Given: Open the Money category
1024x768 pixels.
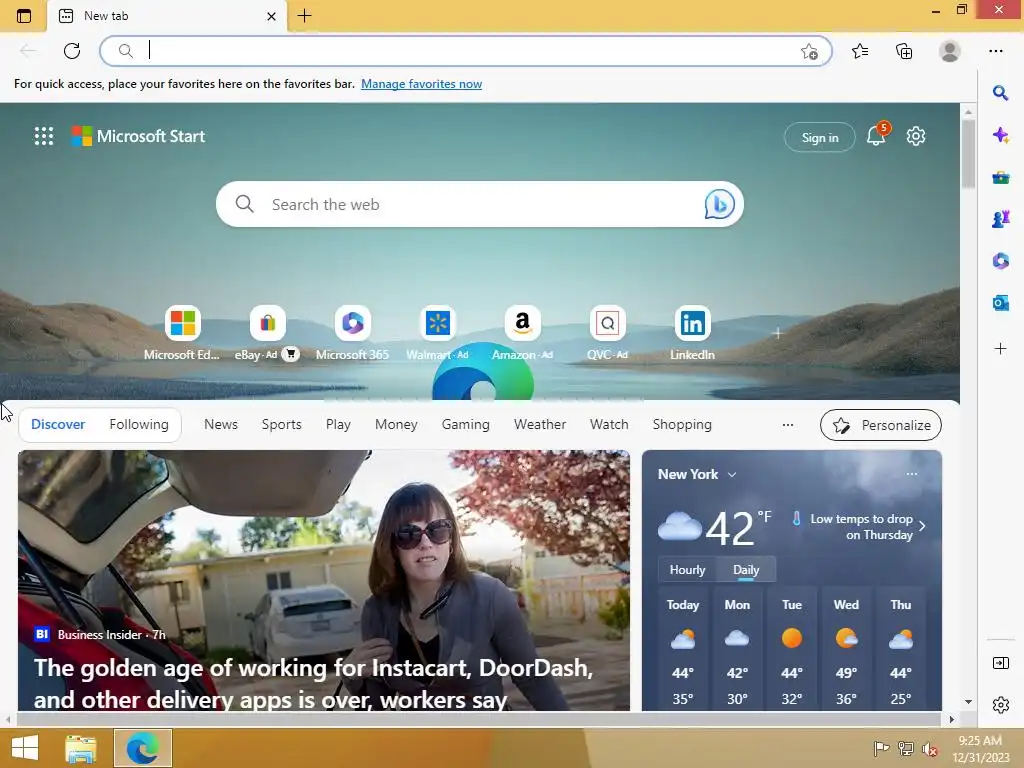Looking at the screenshot, I should tap(396, 424).
